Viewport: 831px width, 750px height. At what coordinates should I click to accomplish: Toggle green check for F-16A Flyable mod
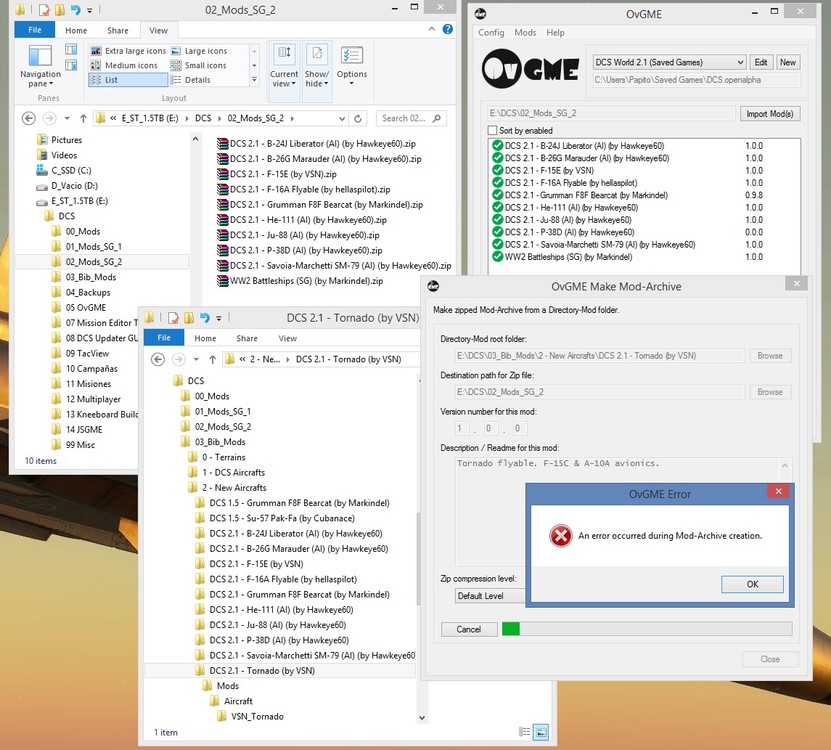tap(497, 182)
